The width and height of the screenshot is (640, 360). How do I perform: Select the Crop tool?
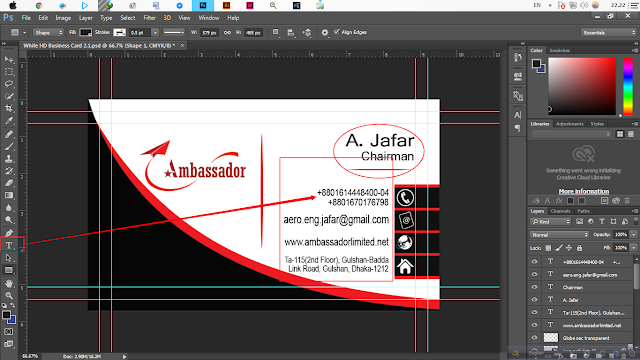pyautogui.click(x=9, y=109)
